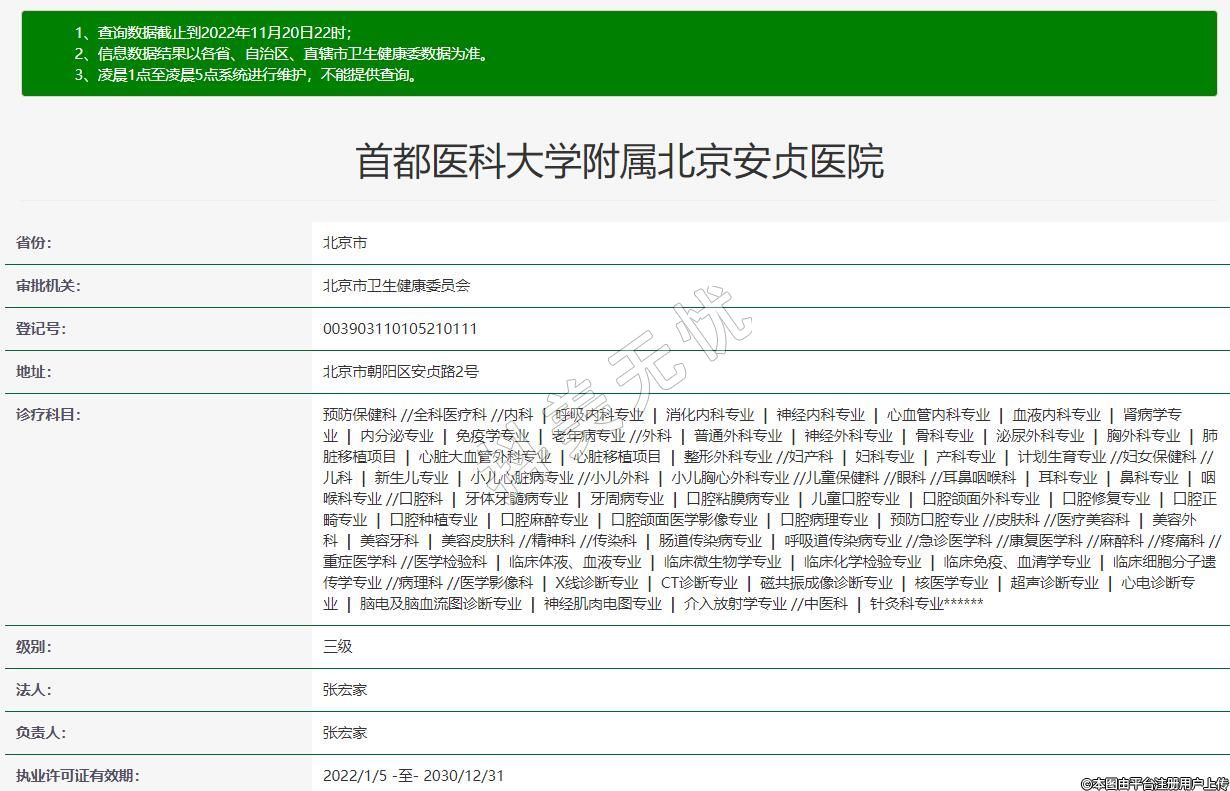Click the 北京市 value in the 省份 row

pos(345,243)
